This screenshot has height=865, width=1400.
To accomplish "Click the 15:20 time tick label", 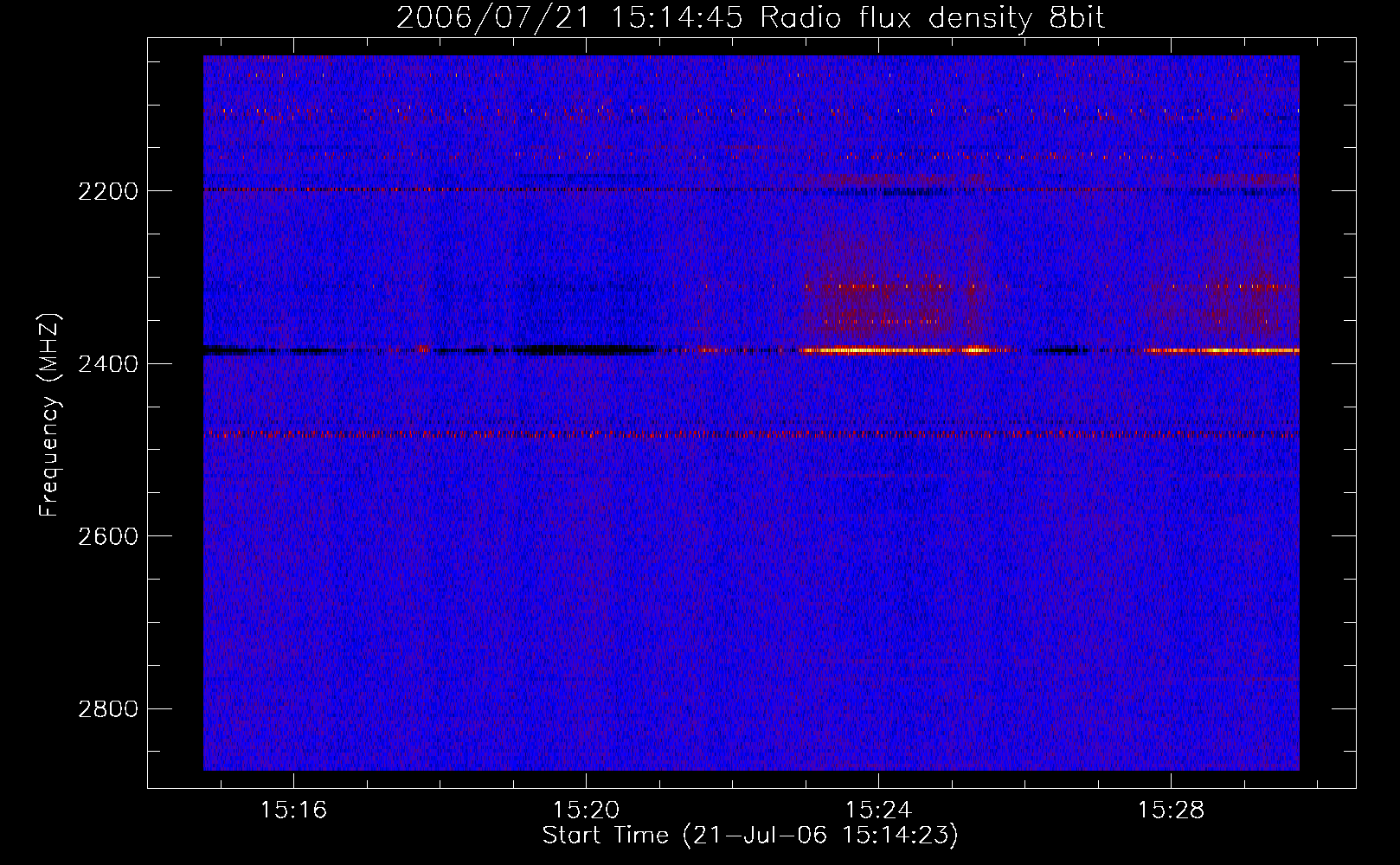I will click(x=586, y=811).
